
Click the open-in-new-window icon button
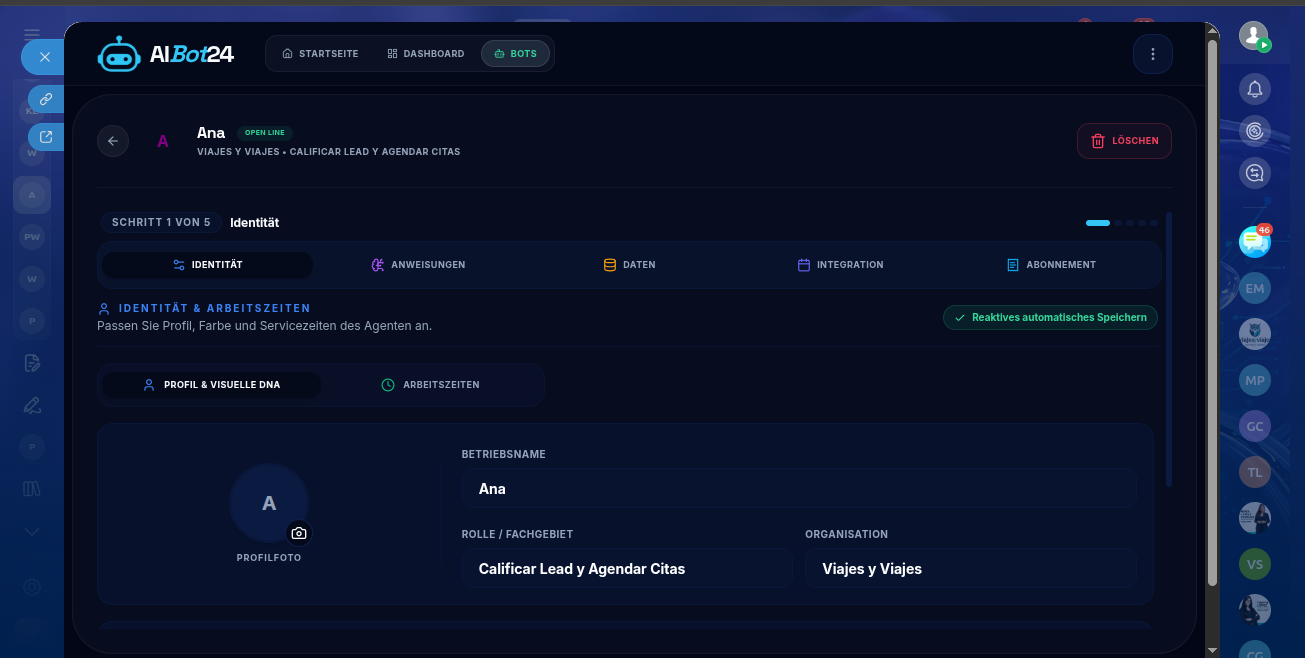[x=46, y=137]
